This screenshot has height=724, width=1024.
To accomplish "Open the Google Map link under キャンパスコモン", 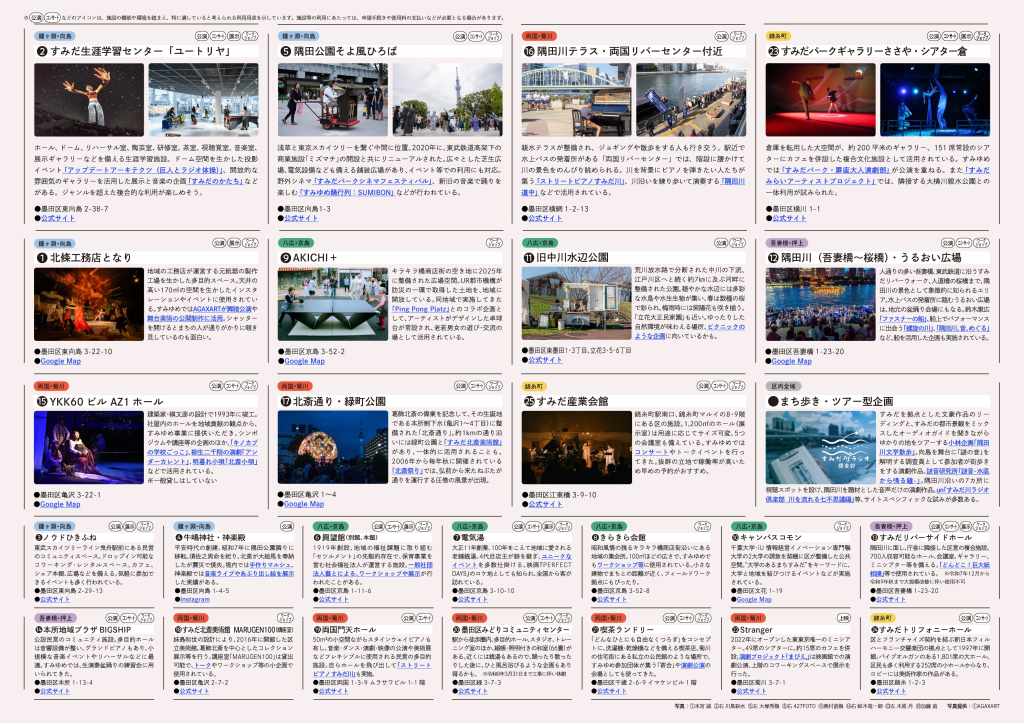I will pos(752,599).
